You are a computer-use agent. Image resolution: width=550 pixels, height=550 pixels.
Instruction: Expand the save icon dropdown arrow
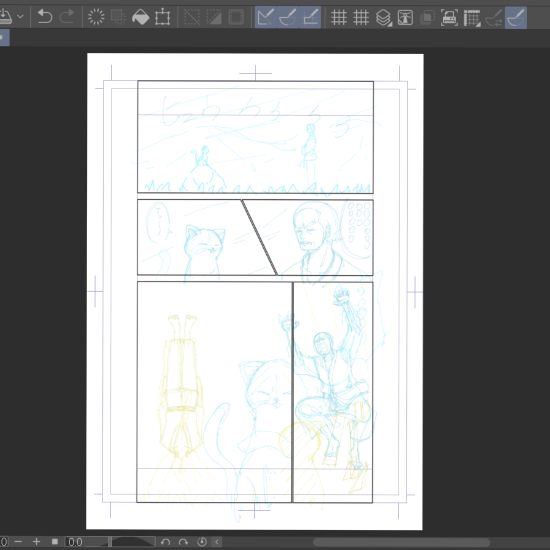pos(20,16)
